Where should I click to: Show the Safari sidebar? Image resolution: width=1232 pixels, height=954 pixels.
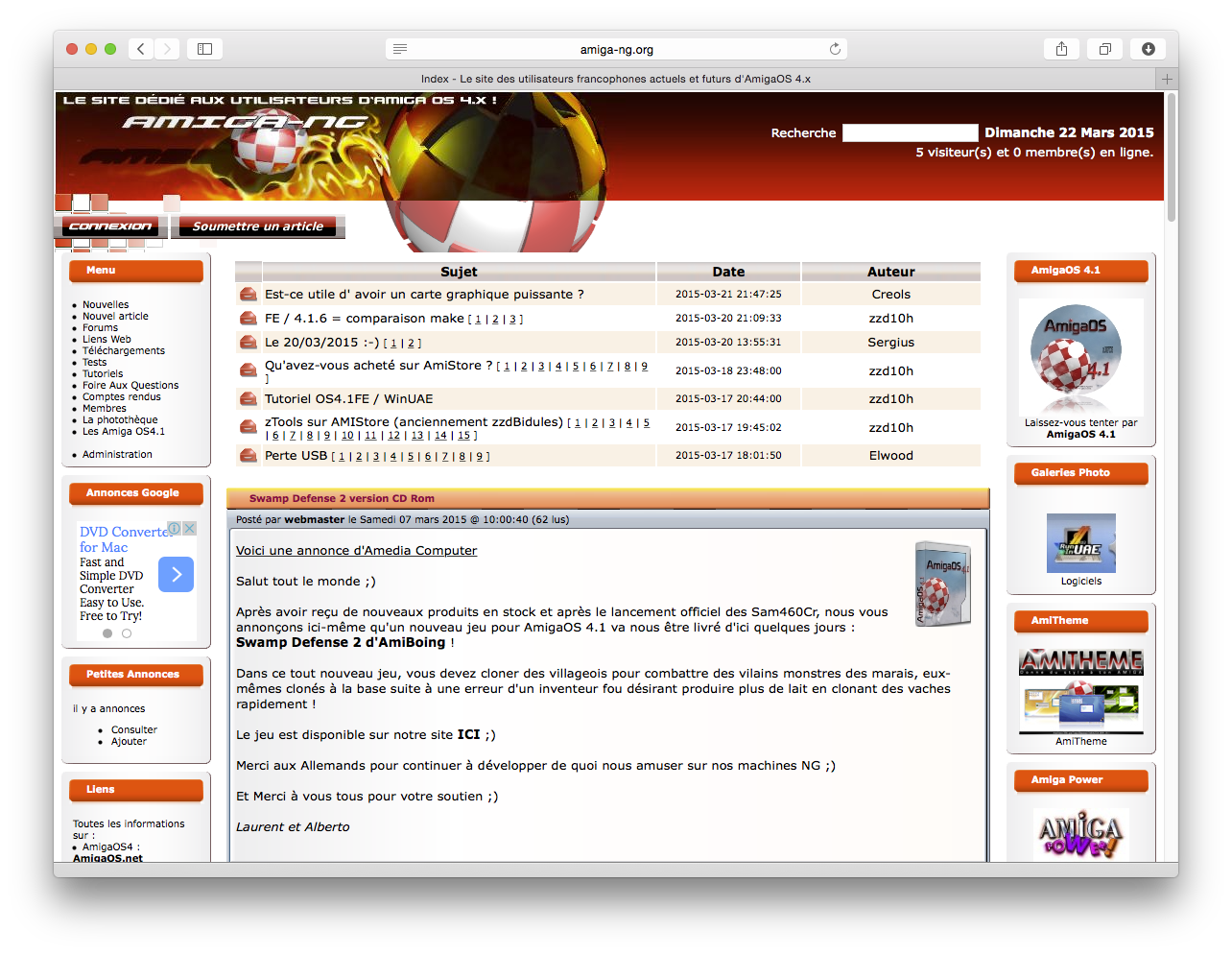[204, 49]
